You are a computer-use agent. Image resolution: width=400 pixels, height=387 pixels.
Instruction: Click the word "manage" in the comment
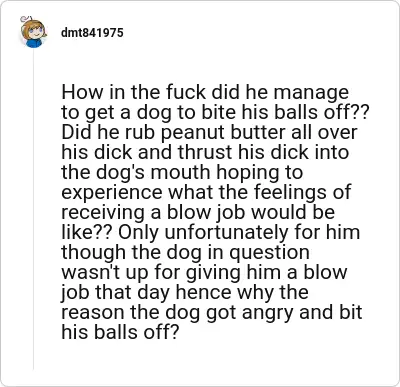(311, 93)
